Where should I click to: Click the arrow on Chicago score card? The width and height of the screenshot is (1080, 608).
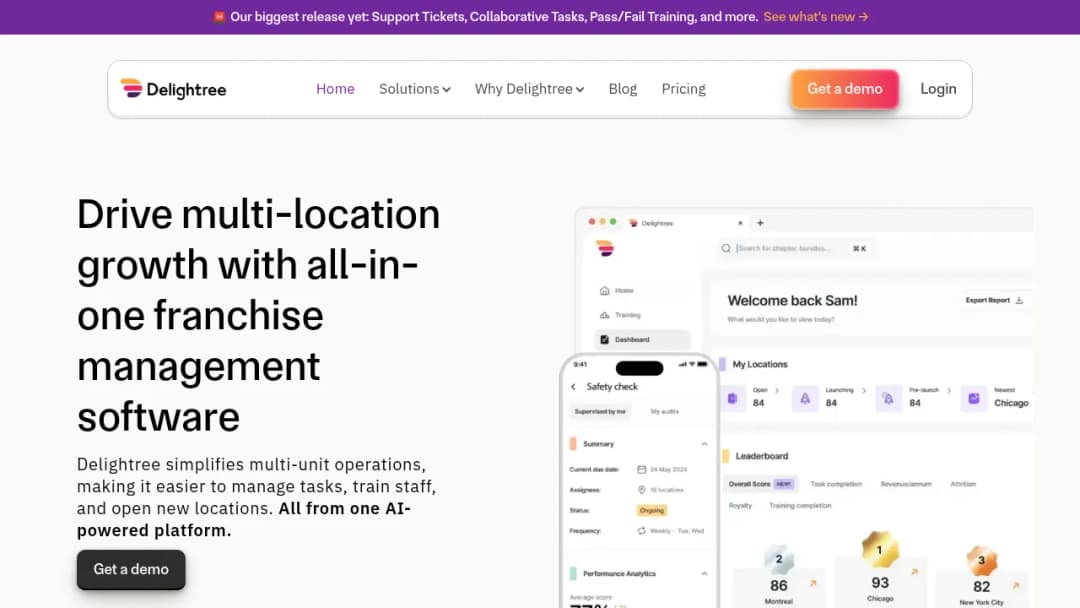(915, 572)
